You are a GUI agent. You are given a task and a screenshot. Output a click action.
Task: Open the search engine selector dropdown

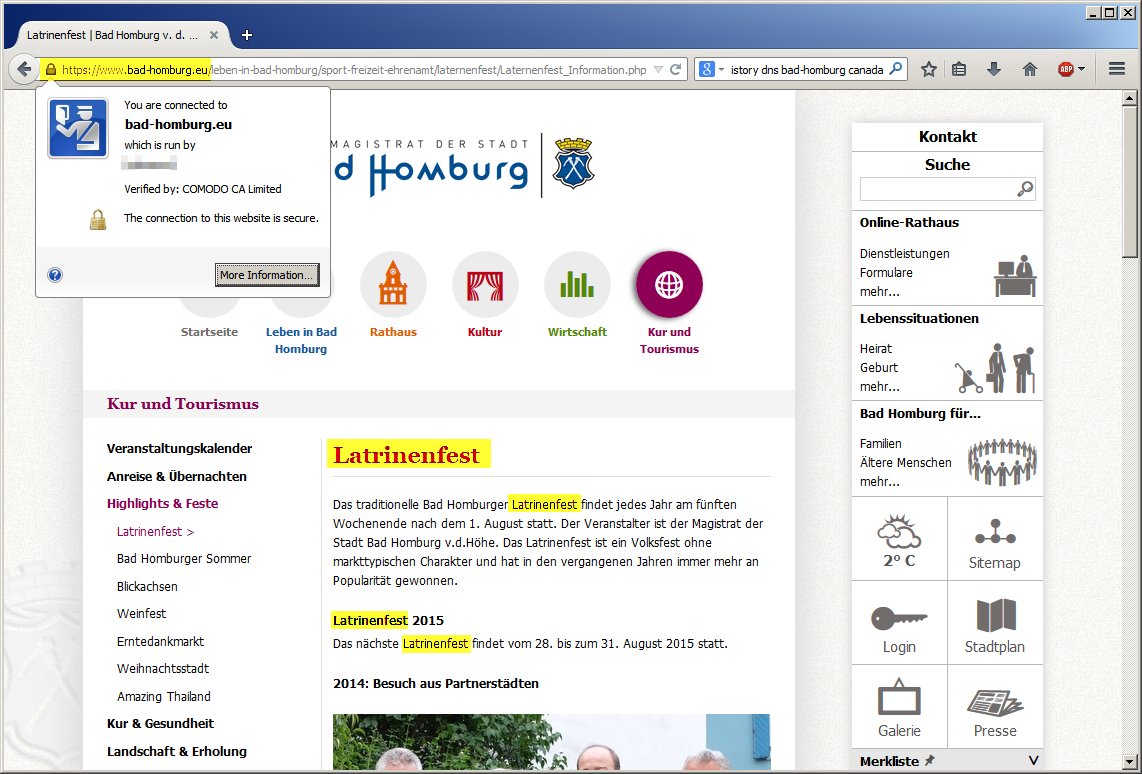[711, 70]
